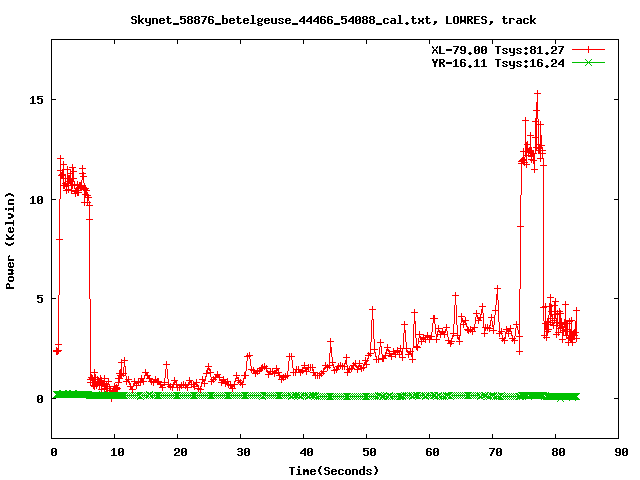The image size is (640, 480).
Task: Click the x-axis tick label 80
Action: pos(558,452)
